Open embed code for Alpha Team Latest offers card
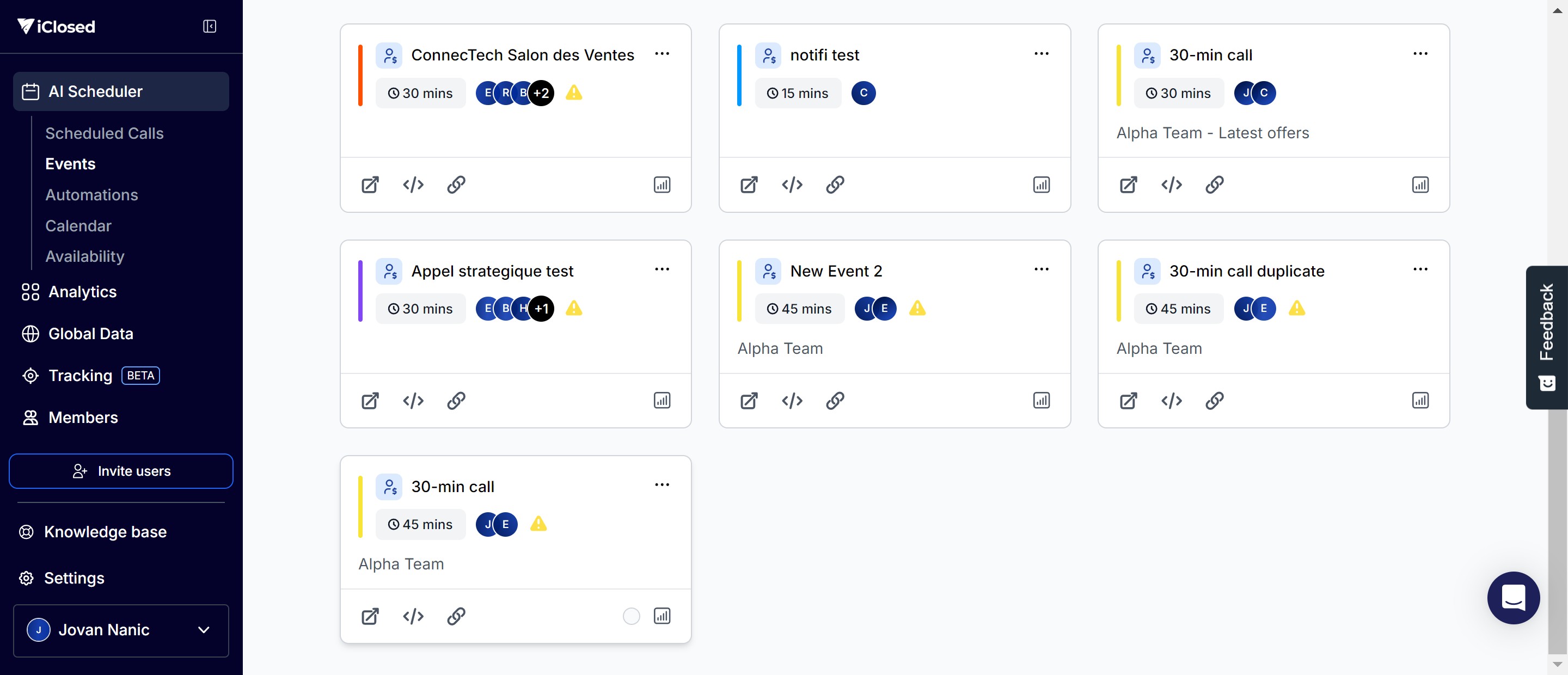Viewport: 1568px width, 675px height. click(1171, 185)
